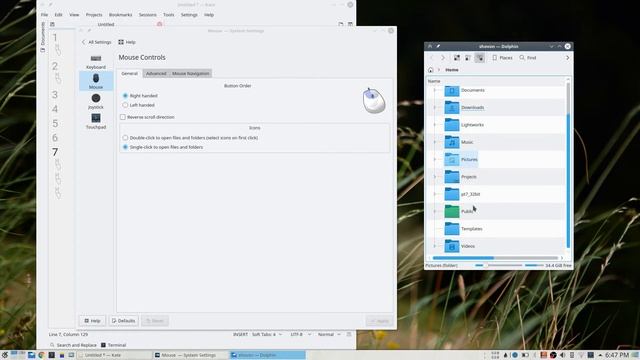Click the mouse illustration in Mouse Controls

[373, 100]
